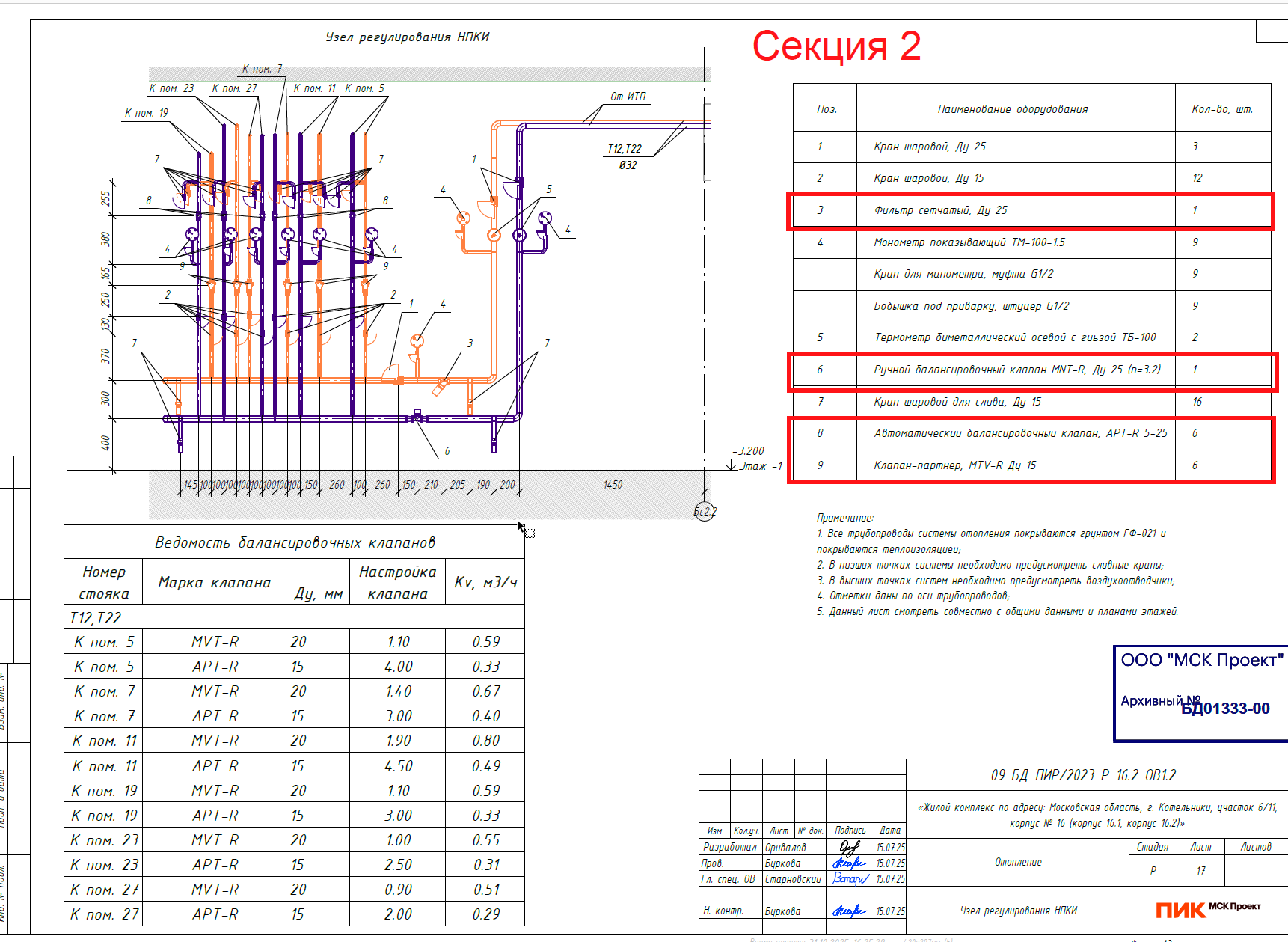Click the orange "ПИК" logo
The width and height of the screenshot is (1288, 942).
[x=1180, y=910]
